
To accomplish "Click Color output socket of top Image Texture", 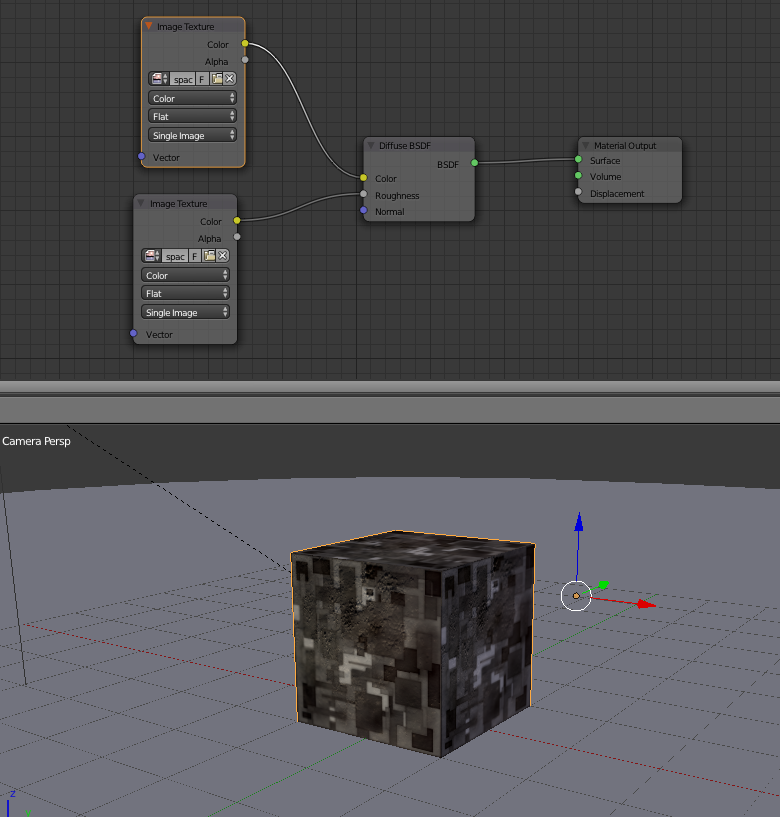I will coord(245,44).
